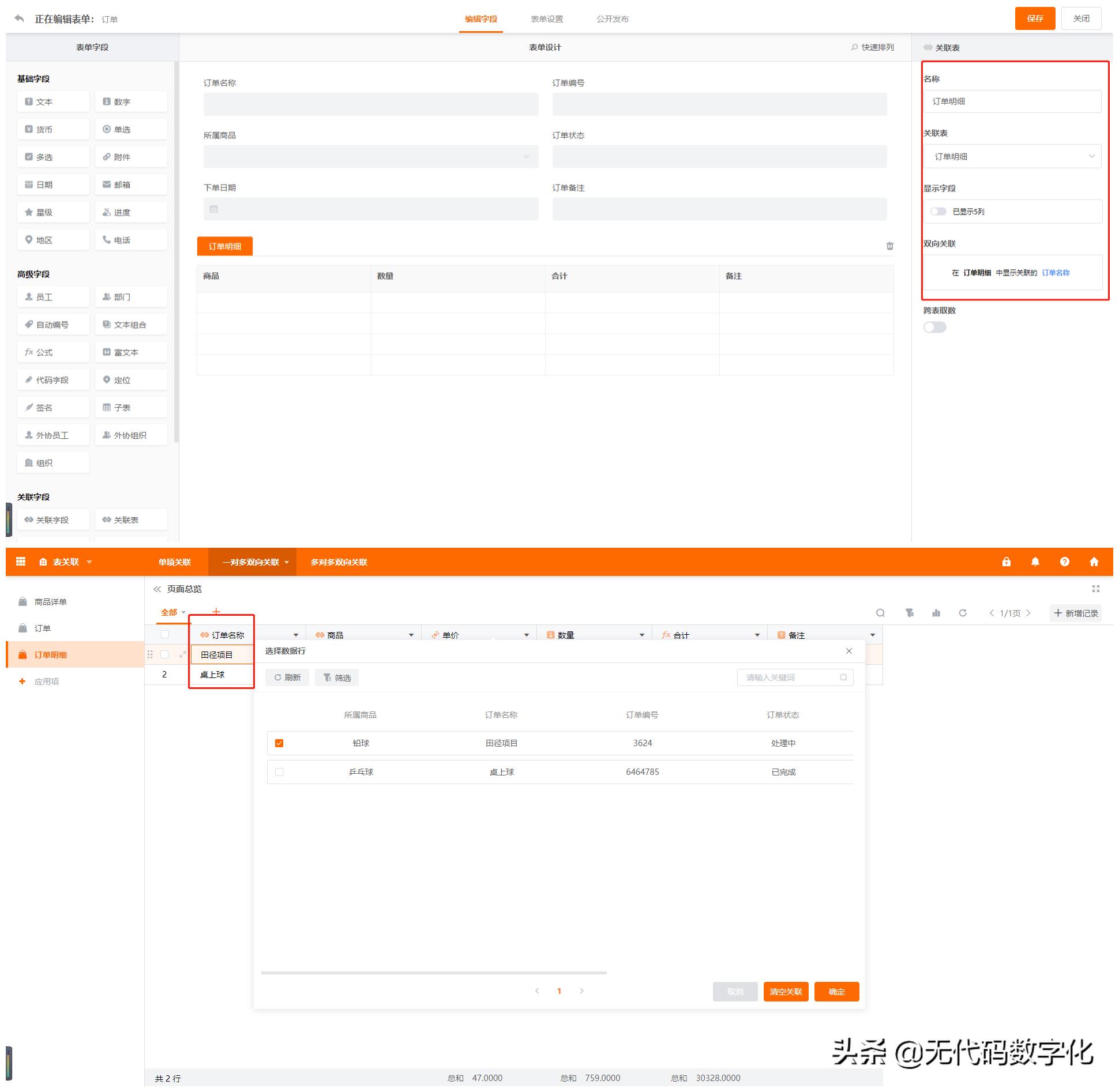This screenshot has width=1119, height=1092.
Task: Click the back arrow beside 正在编辑表单
Action: [20, 18]
